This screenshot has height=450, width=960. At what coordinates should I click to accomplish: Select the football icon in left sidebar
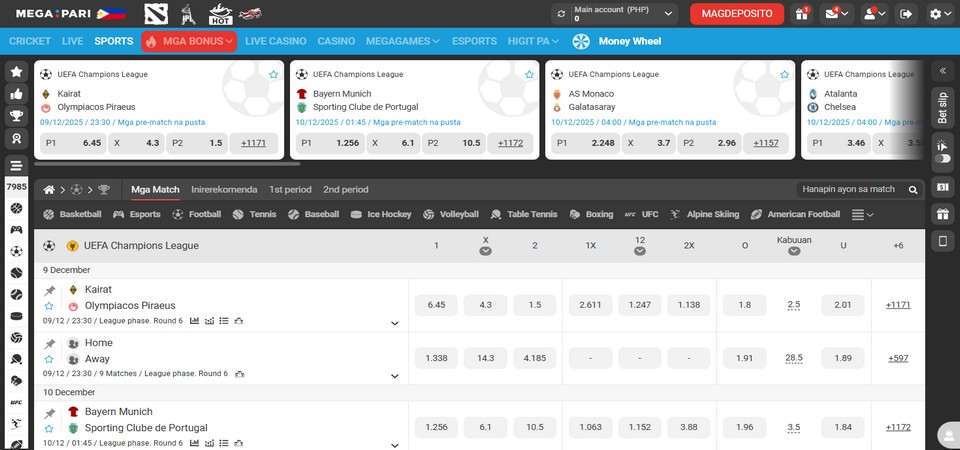click(17, 251)
